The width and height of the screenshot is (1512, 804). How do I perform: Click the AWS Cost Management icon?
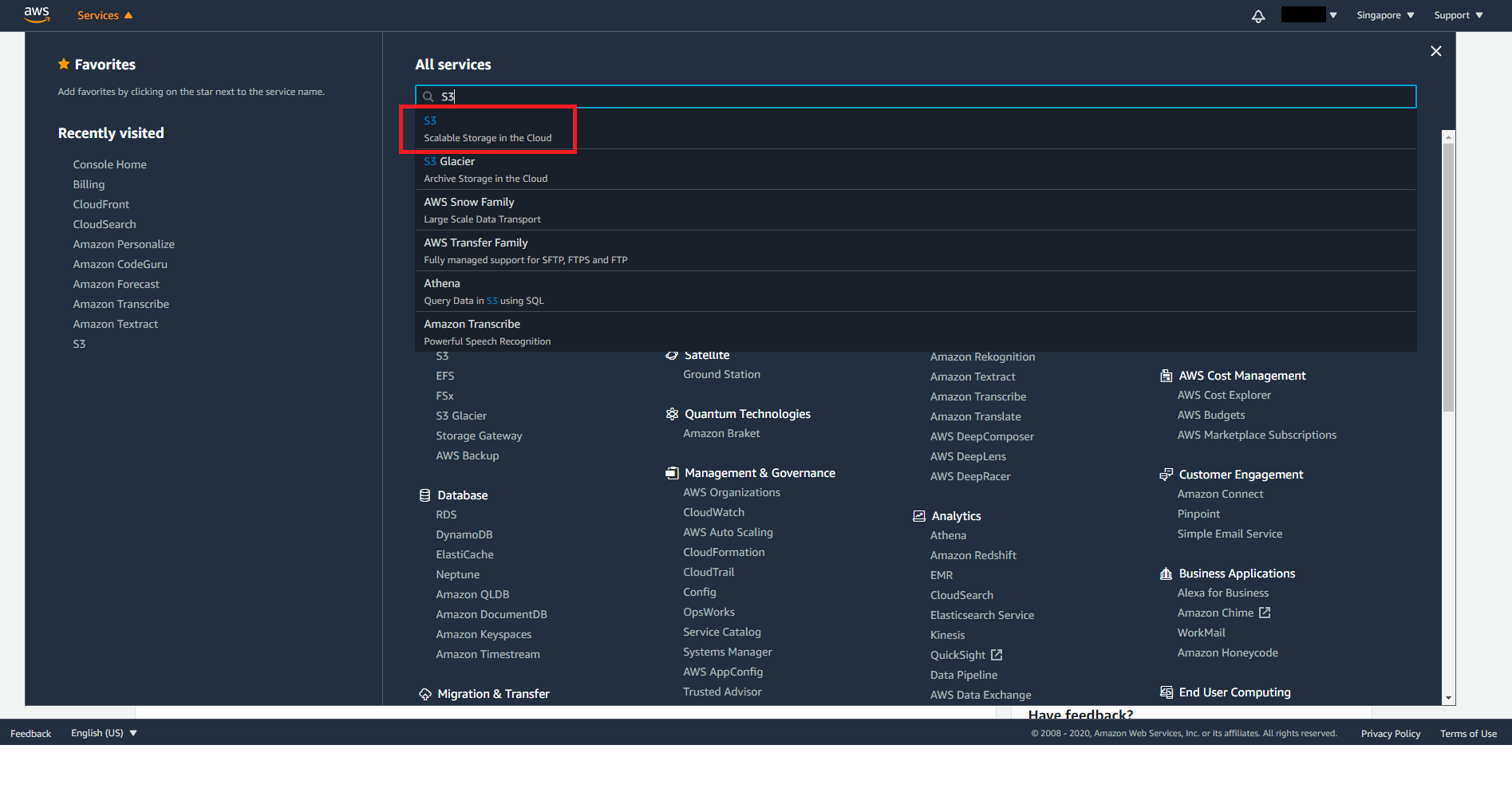1166,376
